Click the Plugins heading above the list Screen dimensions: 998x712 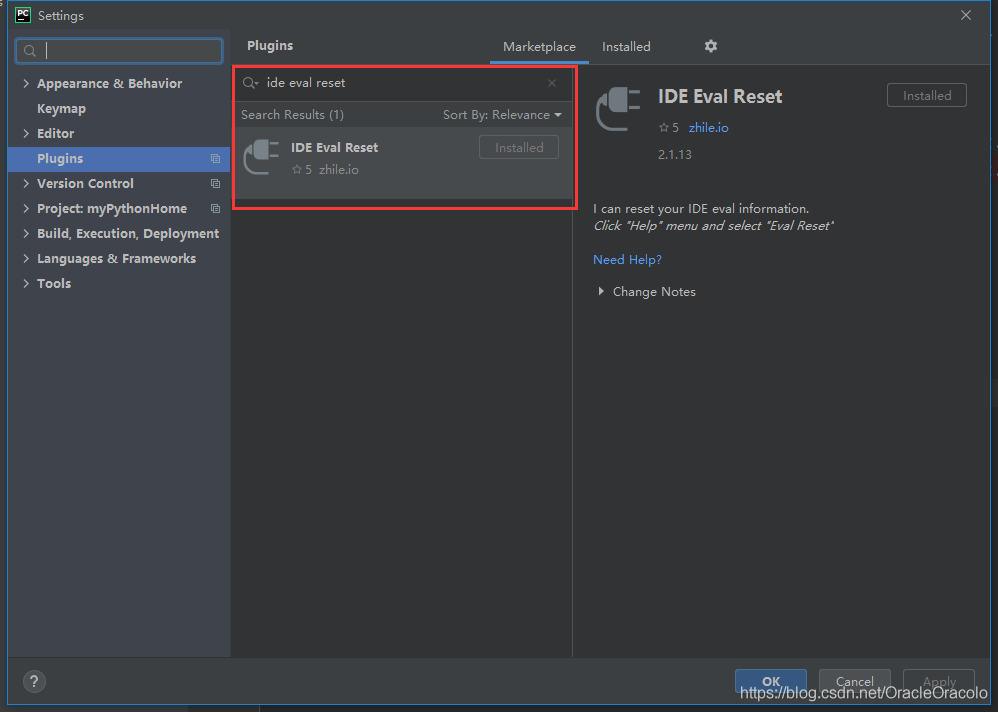pyautogui.click(x=270, y=46)
